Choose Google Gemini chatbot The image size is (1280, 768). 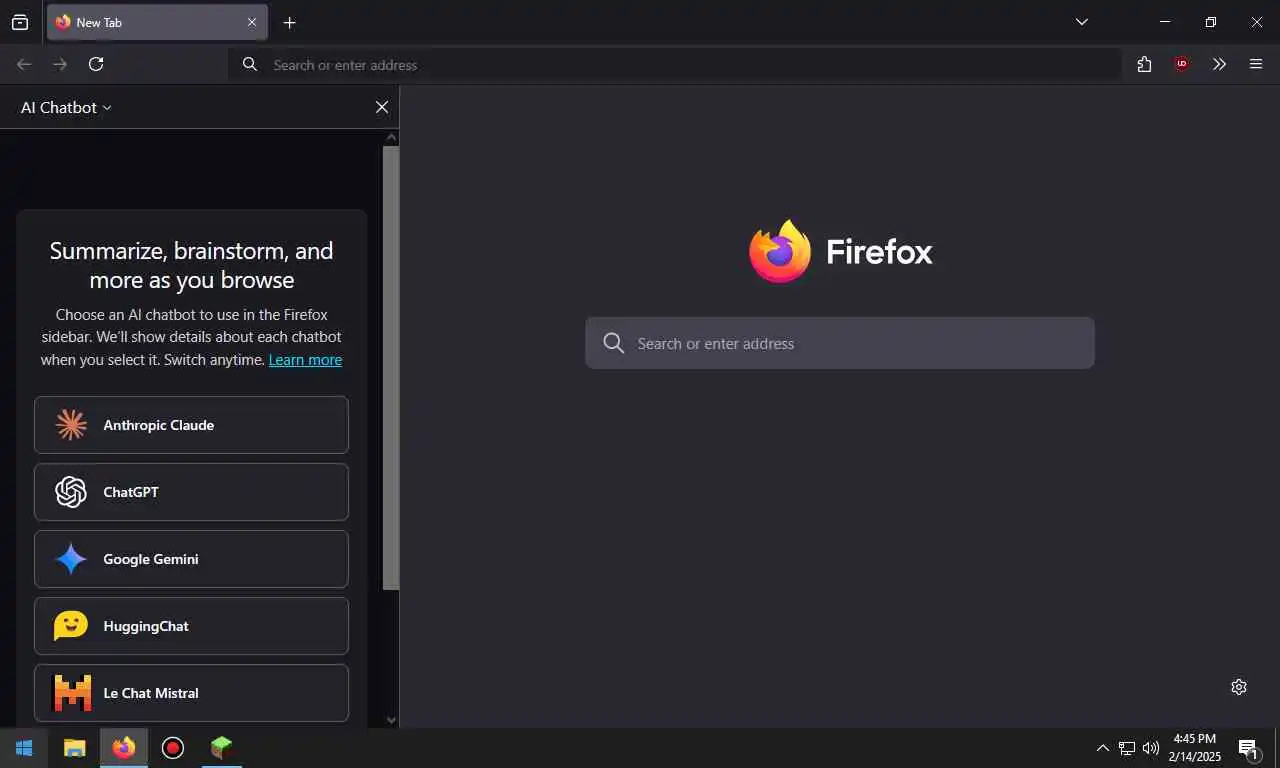[191, 559]
